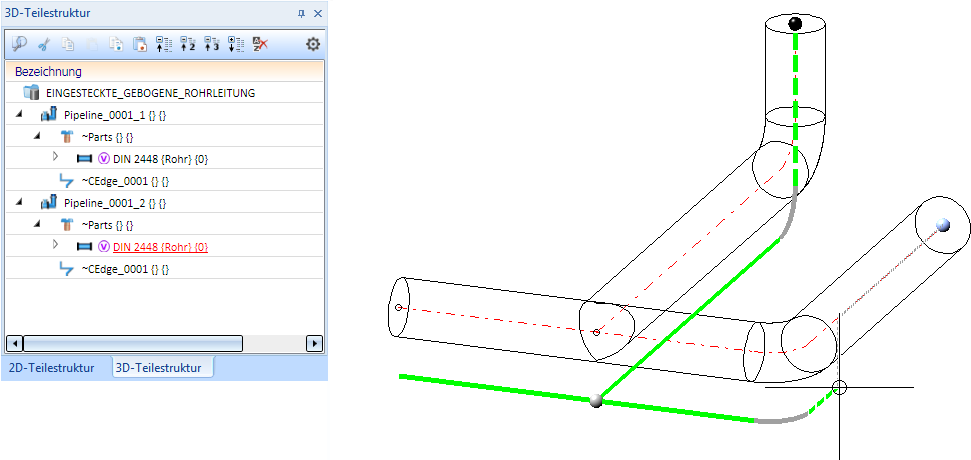Click the expand to level 2 icon
The image size is (971, 460).
coord(188,44)
